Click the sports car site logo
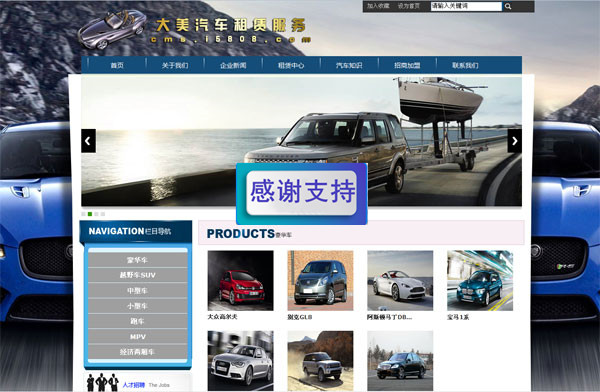The height and width of the screenshot is (392, 600). 112,29
